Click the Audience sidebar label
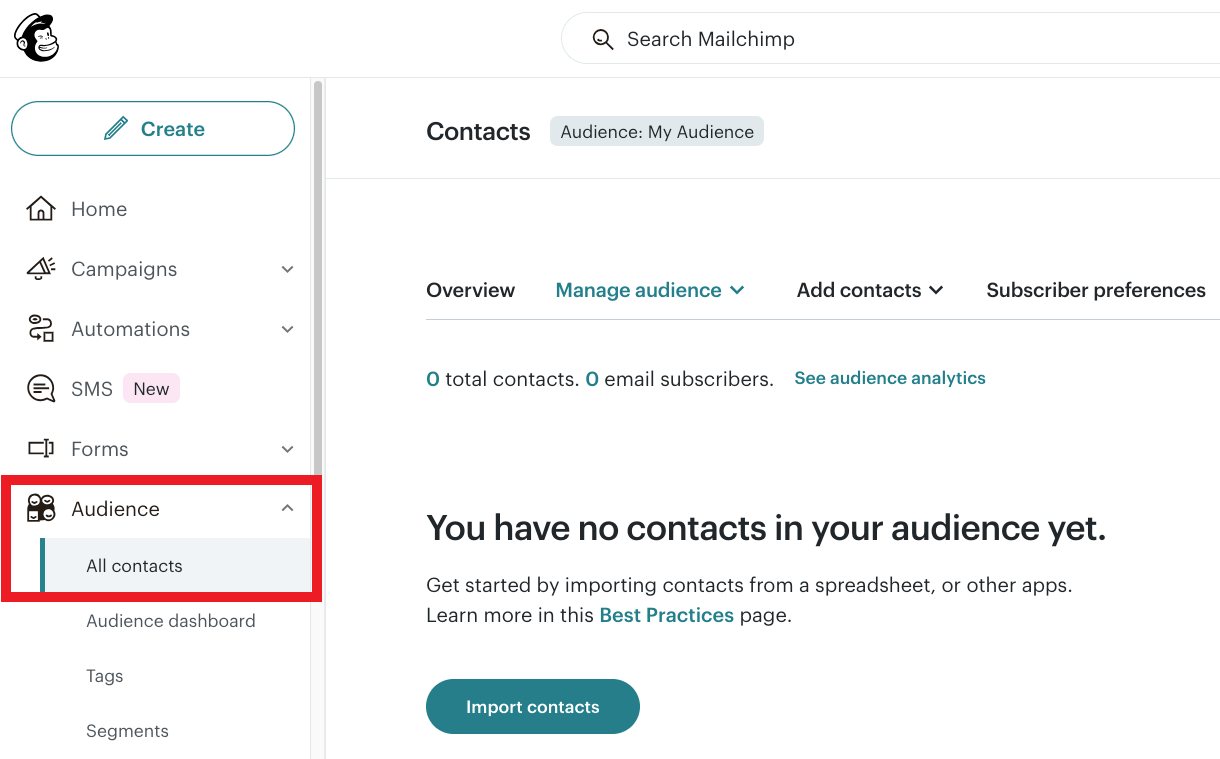Viewport: 1220px width, 759px height. coord(115,508)
